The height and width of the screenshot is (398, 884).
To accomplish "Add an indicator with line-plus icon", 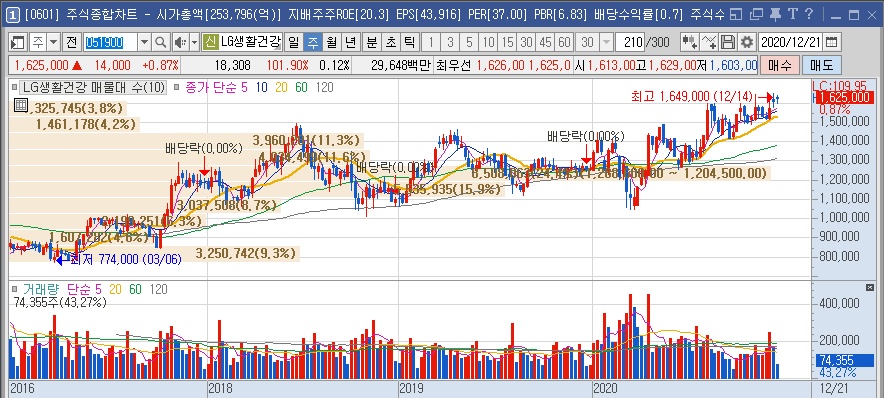I will tap(709, 42).
